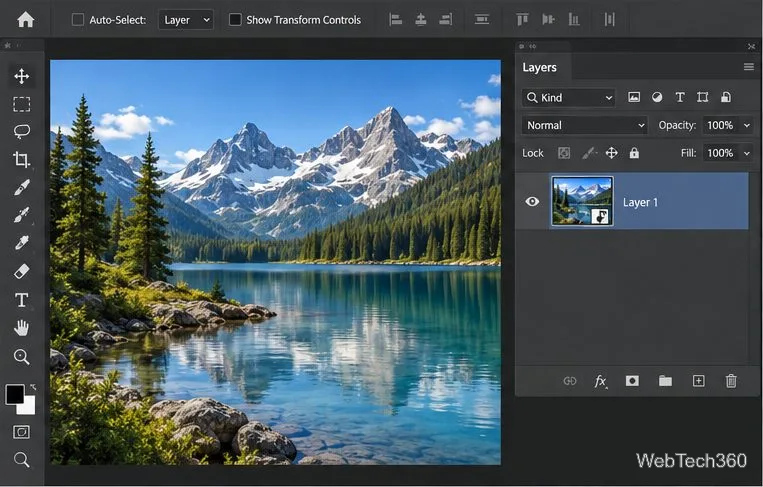Open the Layers panel hamburger menu
This screenshot has height=487, width=763.
tap(749, 67)
